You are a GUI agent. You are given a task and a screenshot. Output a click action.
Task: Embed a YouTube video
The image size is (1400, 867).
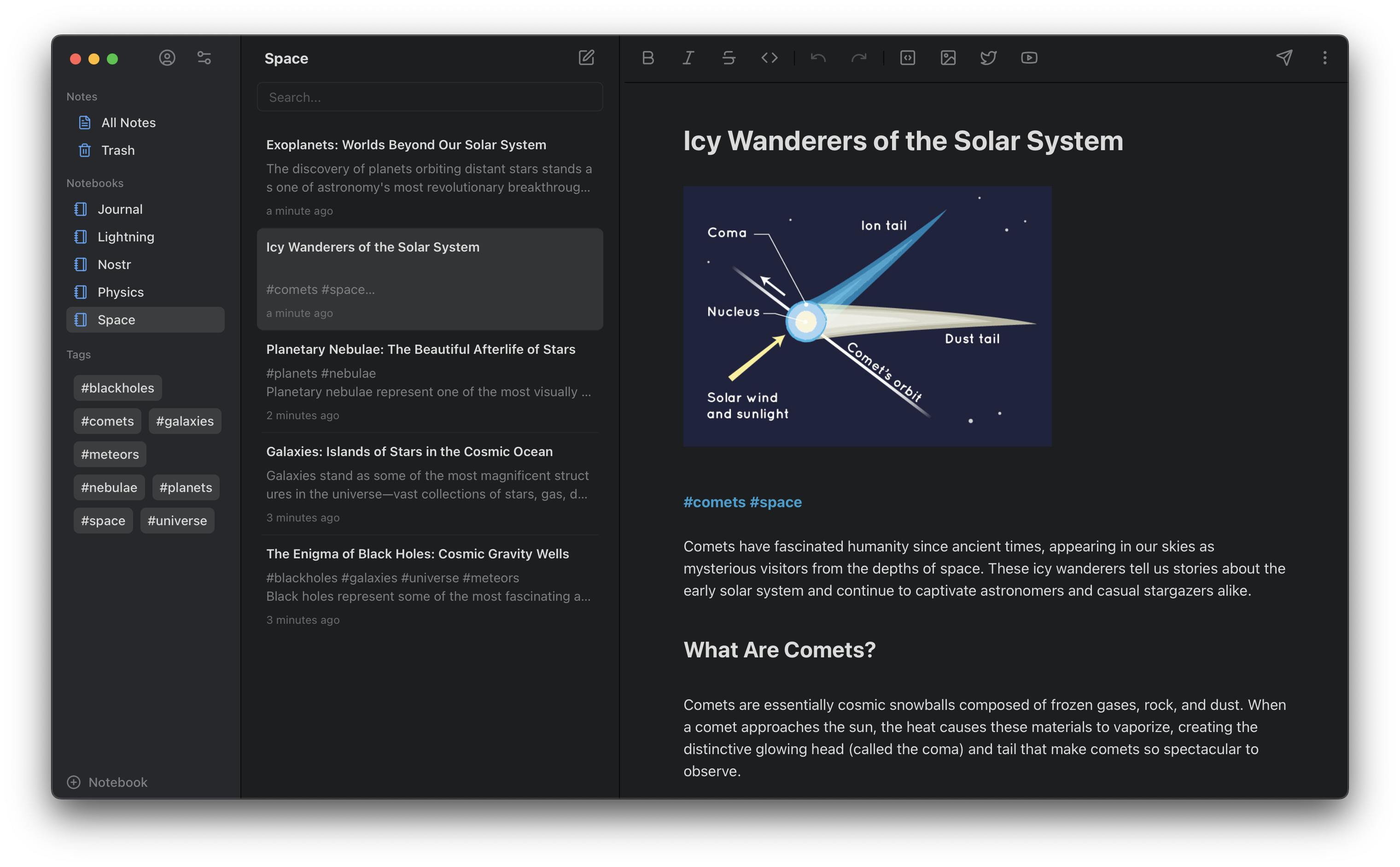(1029, 57)
